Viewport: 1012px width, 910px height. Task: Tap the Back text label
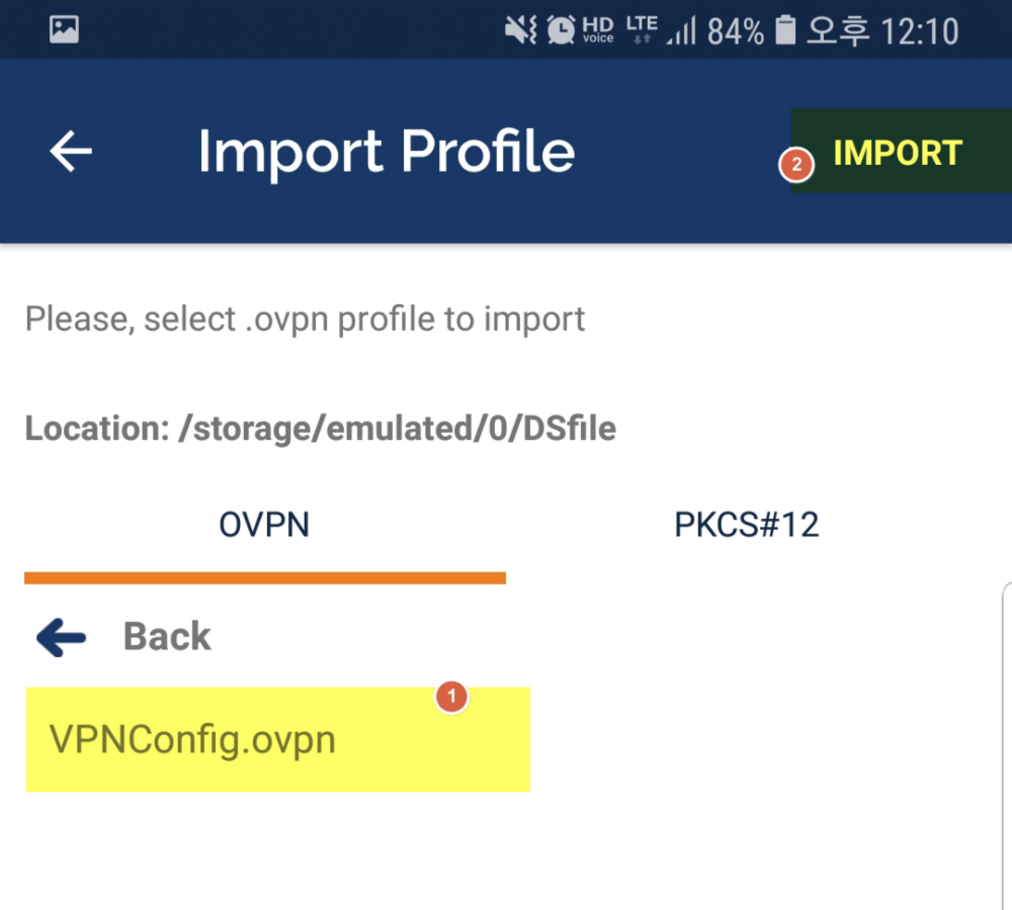tap(167, 637)
